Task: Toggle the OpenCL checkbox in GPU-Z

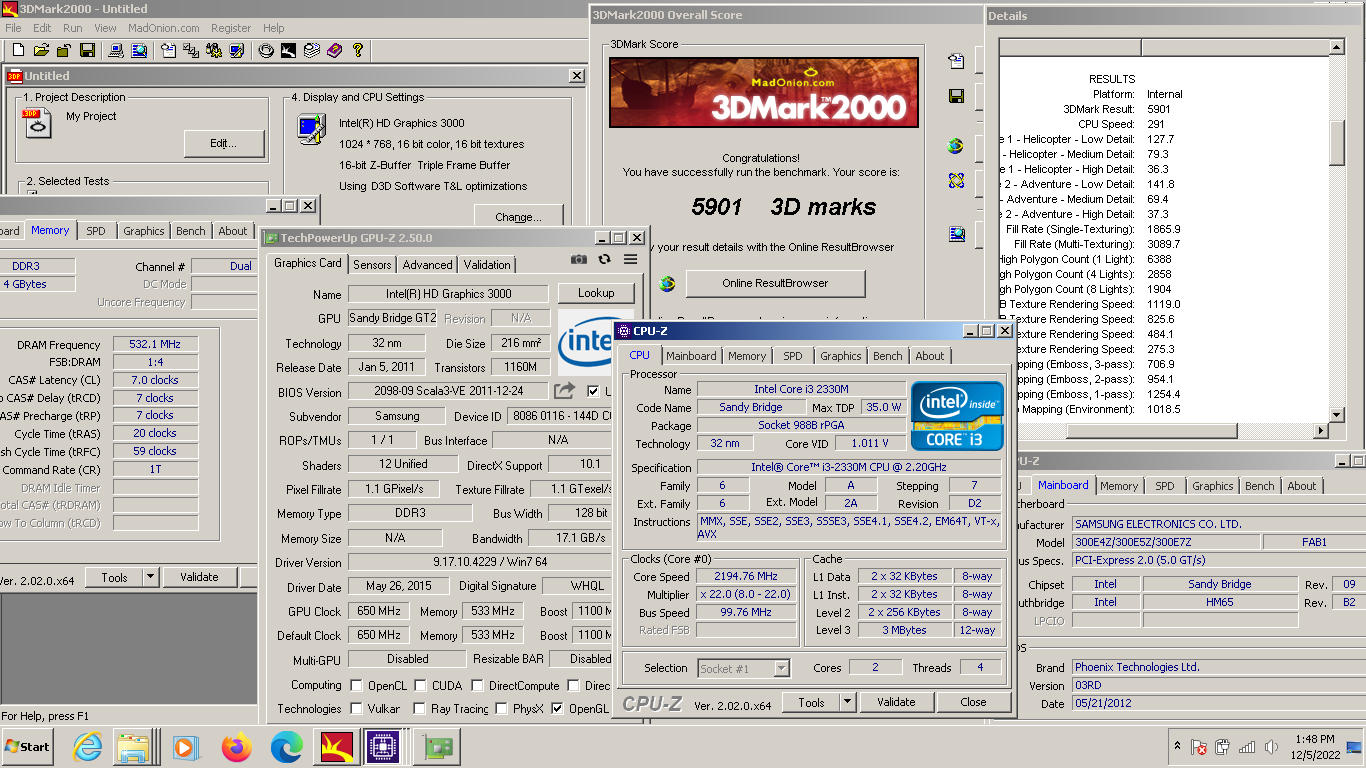Action: click(356, 686)
